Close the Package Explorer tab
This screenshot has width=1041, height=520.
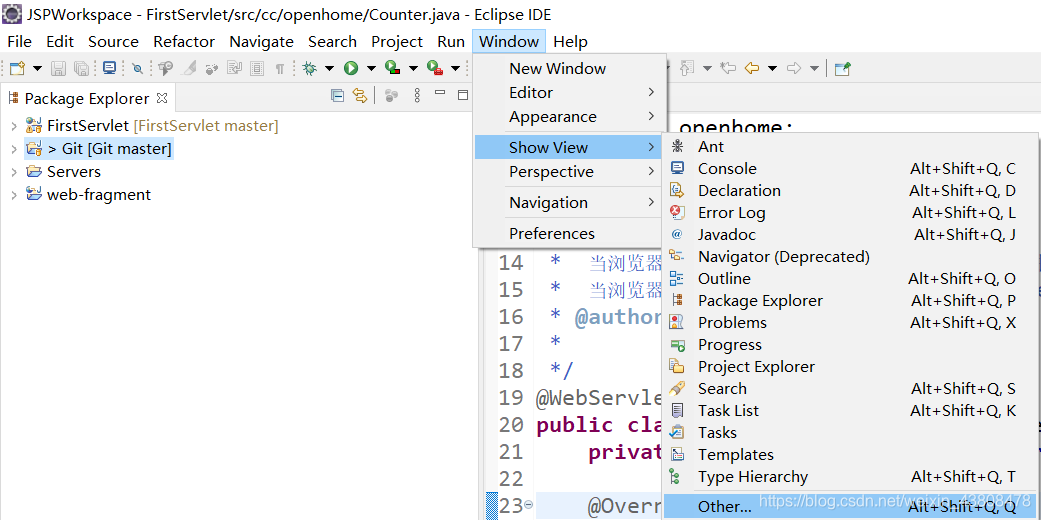pos(161,98)
